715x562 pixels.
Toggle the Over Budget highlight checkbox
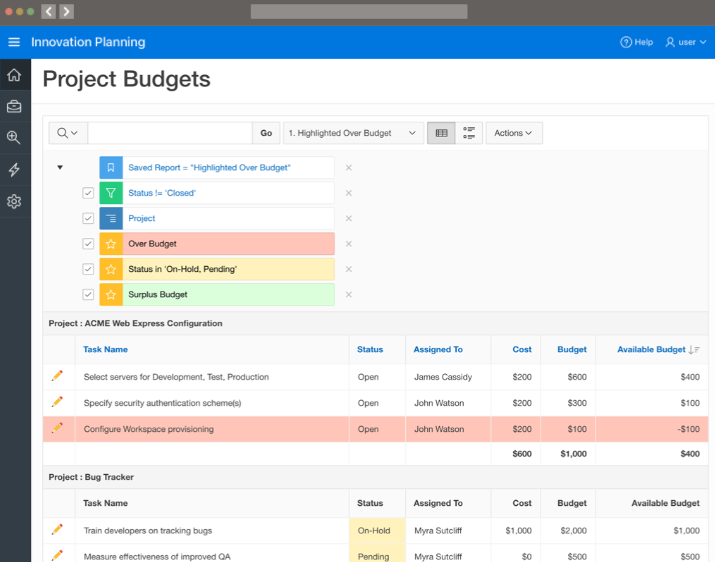[88, 244]
